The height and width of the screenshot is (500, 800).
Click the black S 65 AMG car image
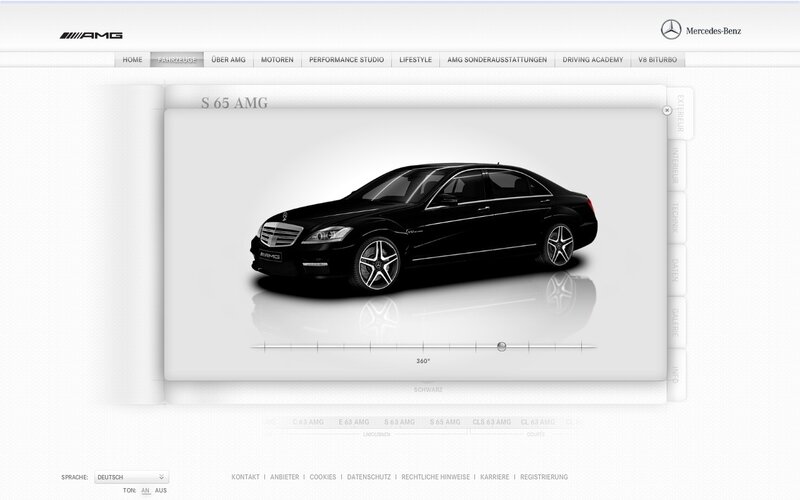tap(424, 228)
